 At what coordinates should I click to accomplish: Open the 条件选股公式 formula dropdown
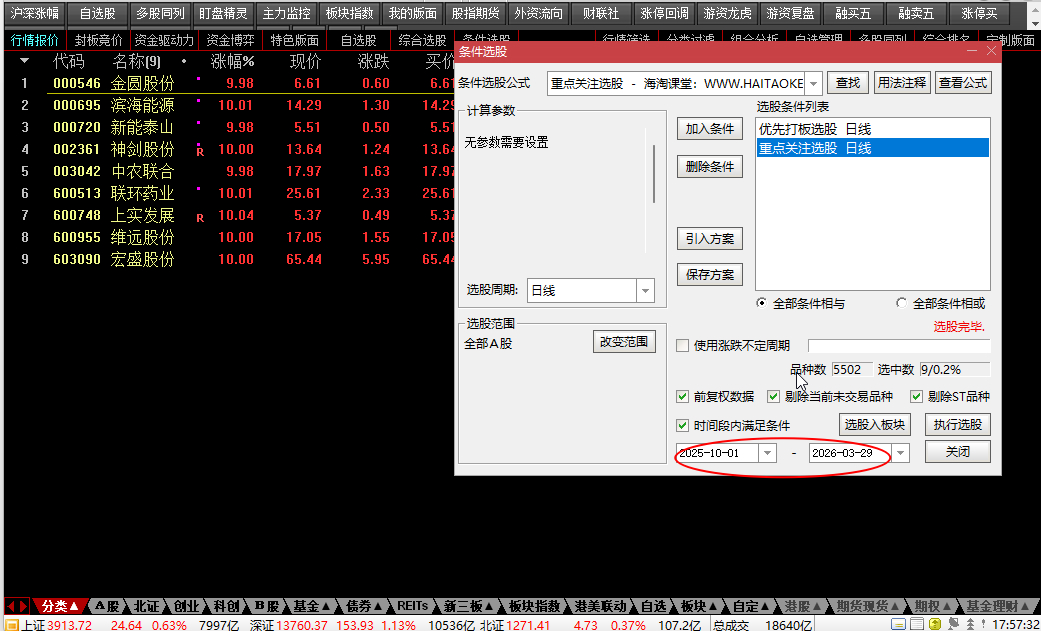pyautogui.click(x=813, y=84)
